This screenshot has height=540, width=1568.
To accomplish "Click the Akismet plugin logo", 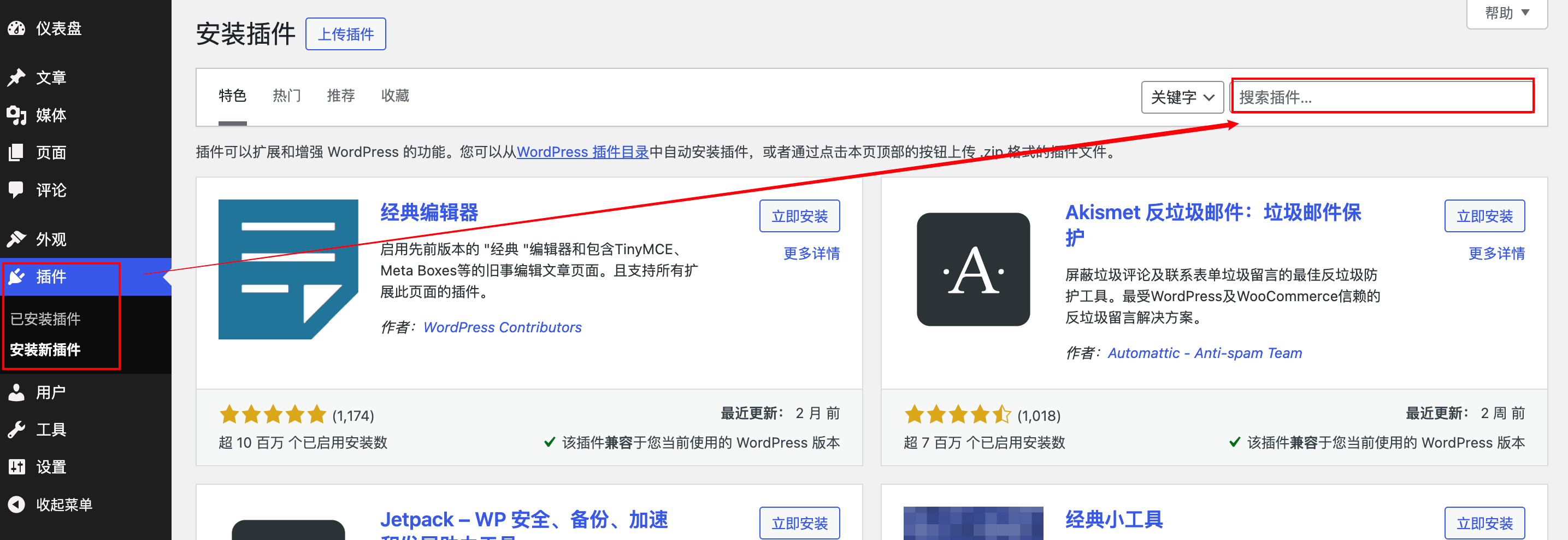I will point(973,269).
